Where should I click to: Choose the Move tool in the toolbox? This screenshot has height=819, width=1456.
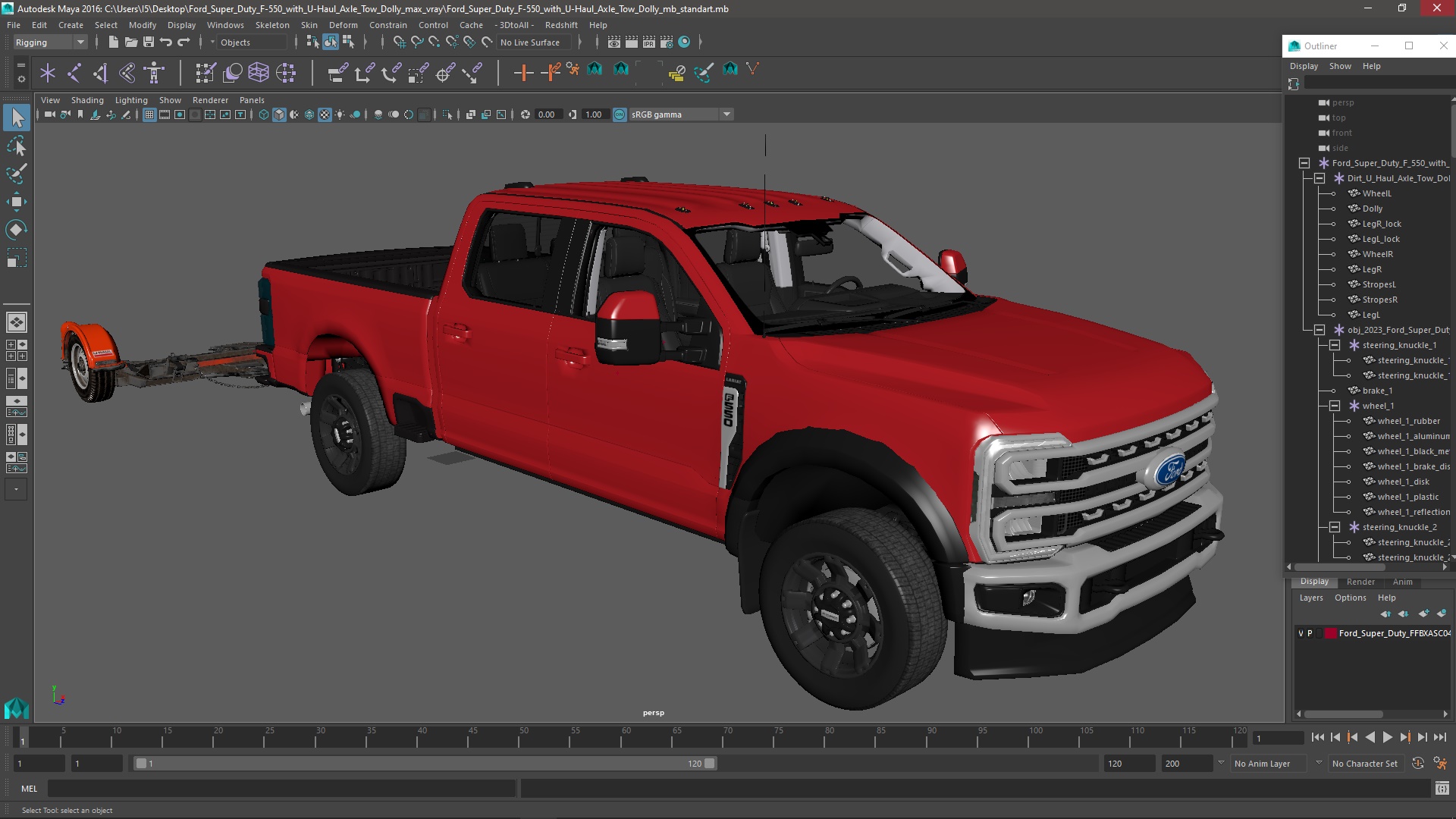(17, 202)
